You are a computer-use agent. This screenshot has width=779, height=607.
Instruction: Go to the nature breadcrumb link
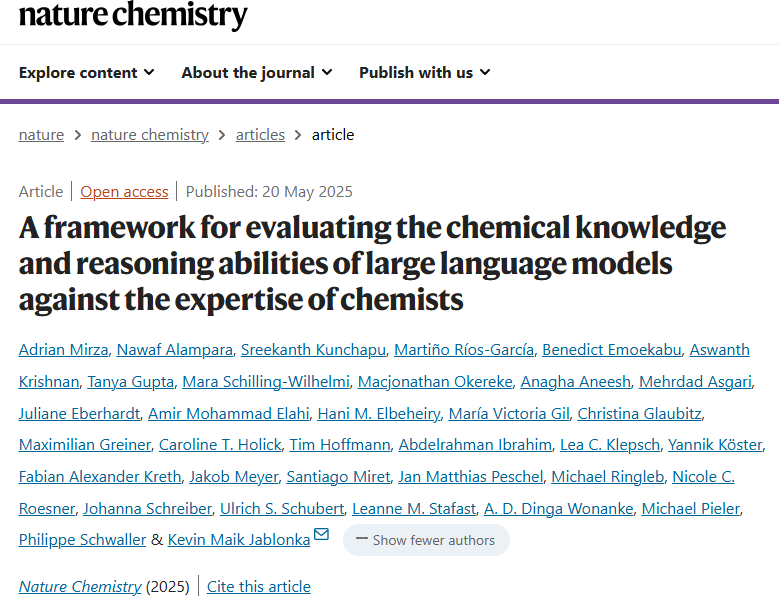(41, 135)
